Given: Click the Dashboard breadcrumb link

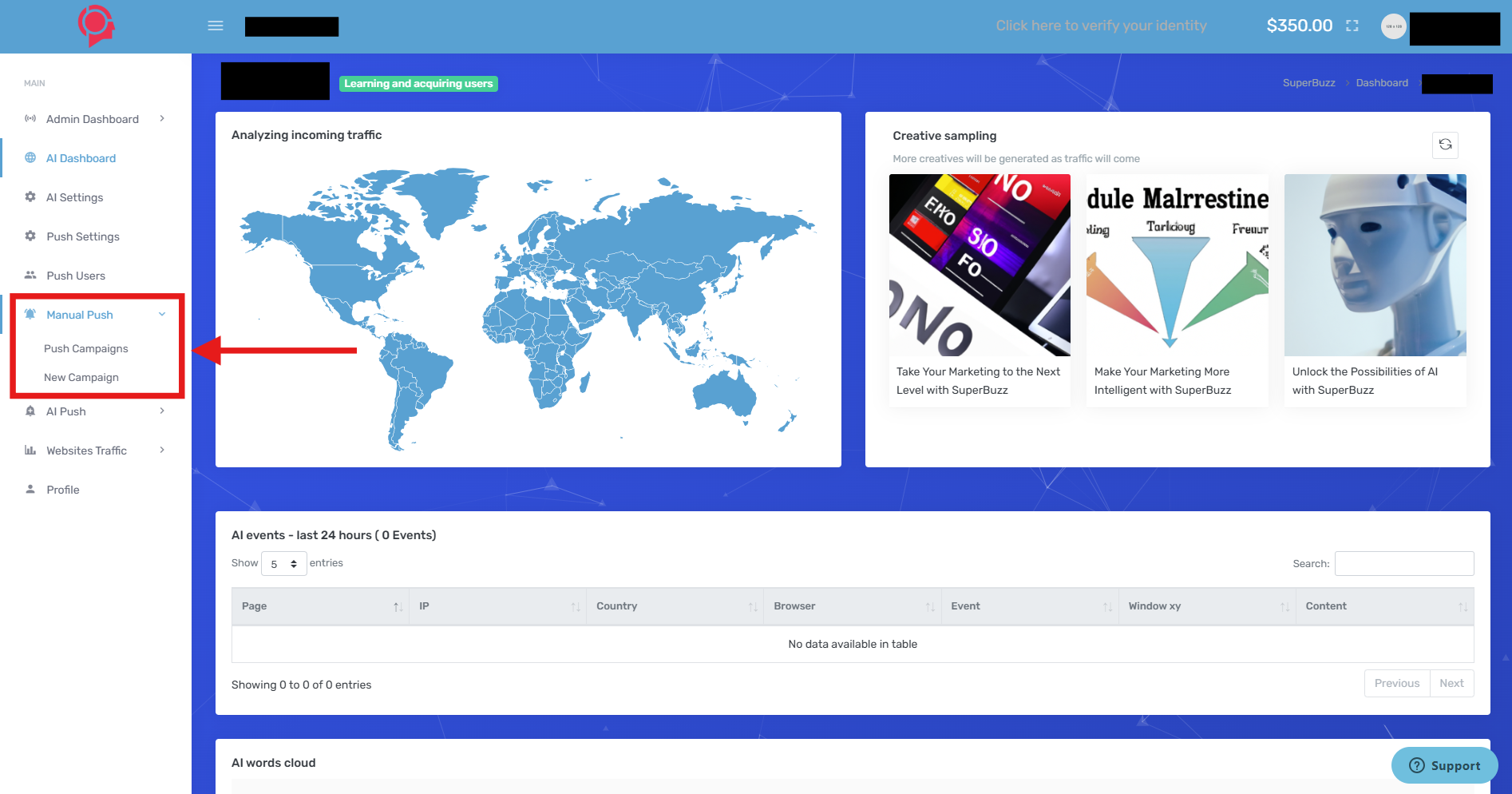Looking at the screenshot, I should (x=1382, y=83).
